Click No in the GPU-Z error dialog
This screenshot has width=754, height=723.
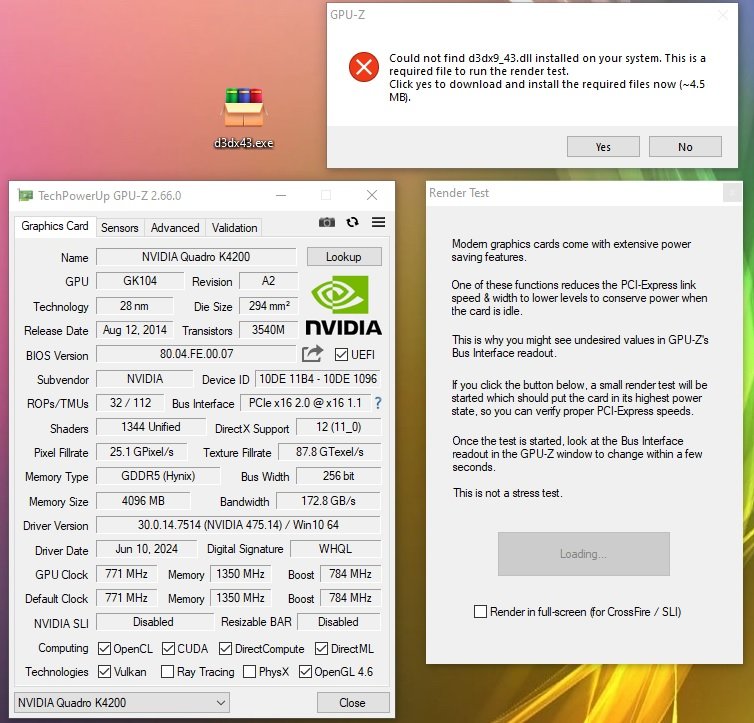pyautogui.click(x=685, y=147)
